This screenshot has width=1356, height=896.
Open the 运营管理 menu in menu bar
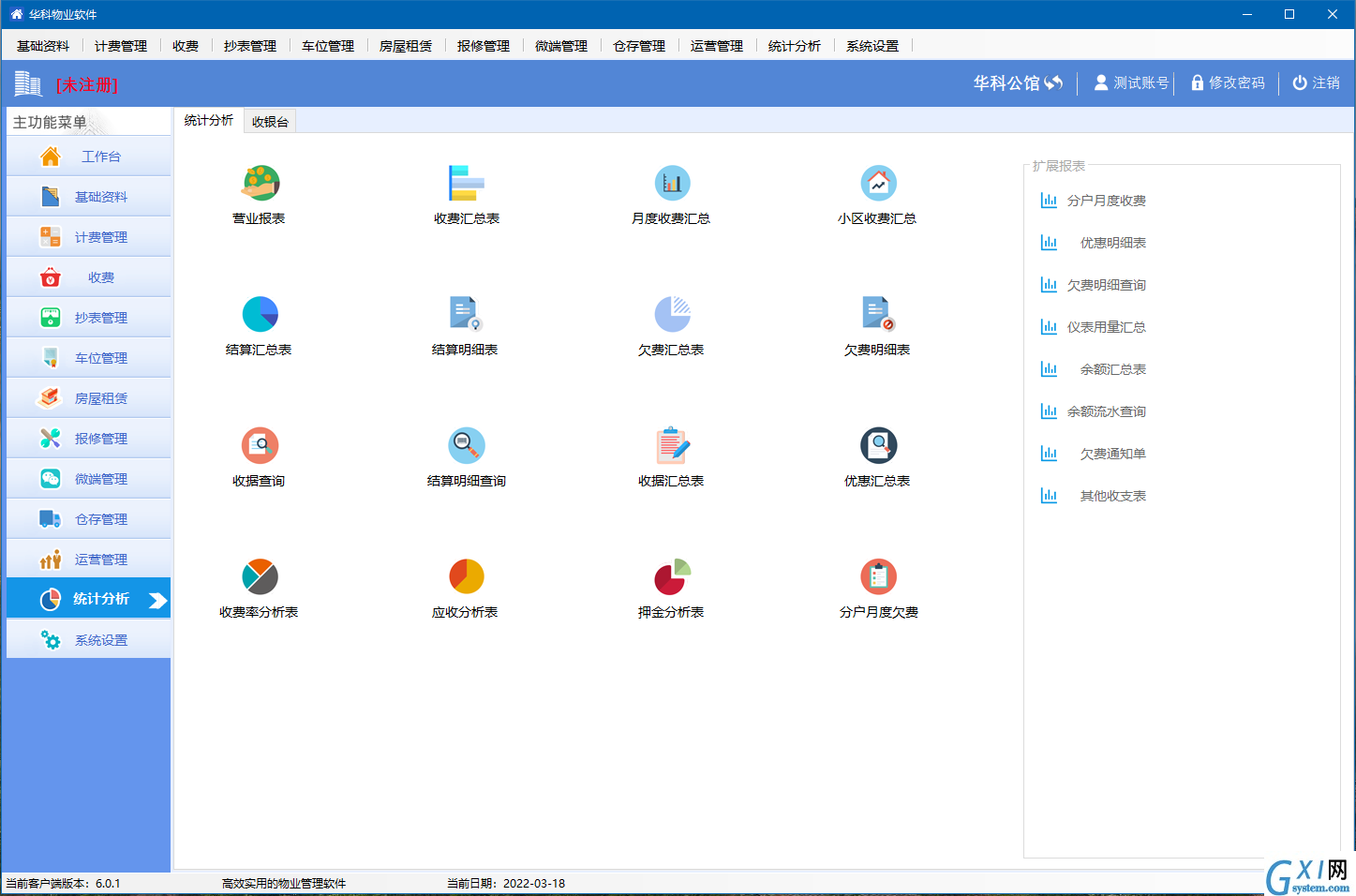(x=717, y=46)
